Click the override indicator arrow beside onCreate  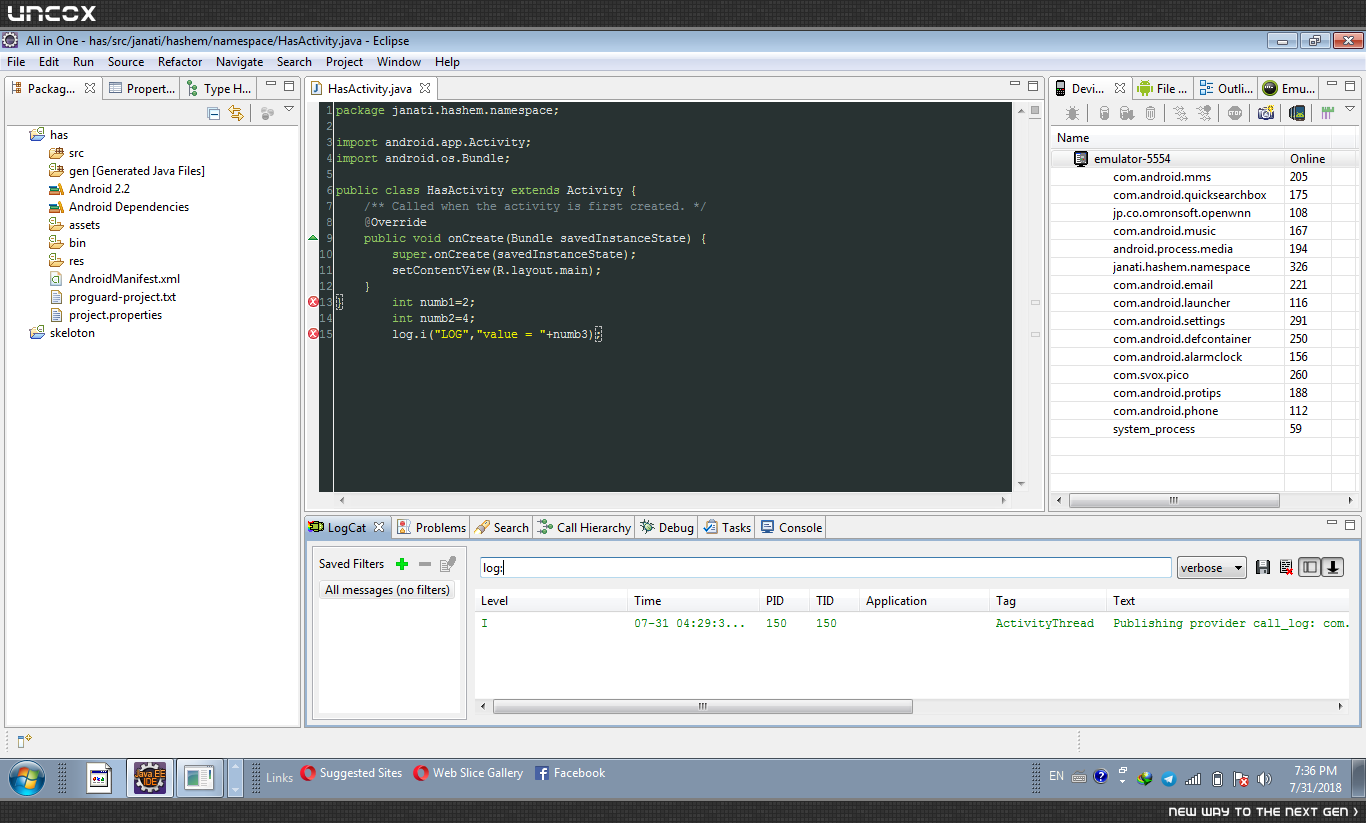coord(313,238)
